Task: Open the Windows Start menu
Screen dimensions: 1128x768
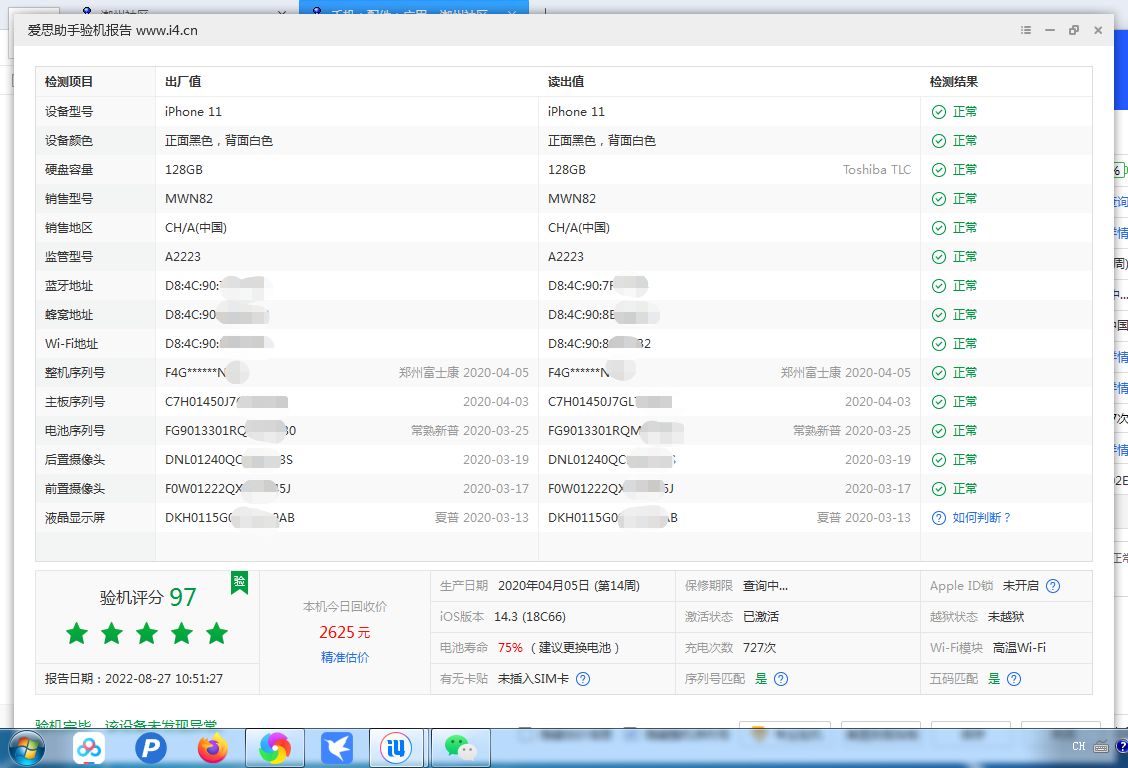Action: pos(25,748)
